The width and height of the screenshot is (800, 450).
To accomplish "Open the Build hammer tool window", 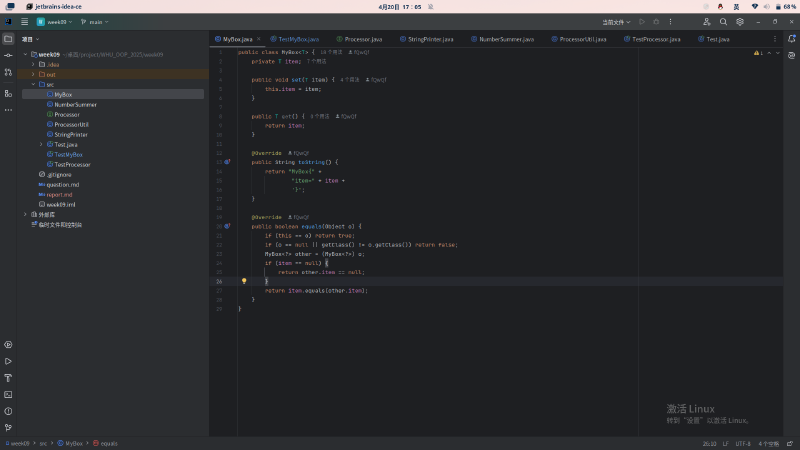I will 8,378.
